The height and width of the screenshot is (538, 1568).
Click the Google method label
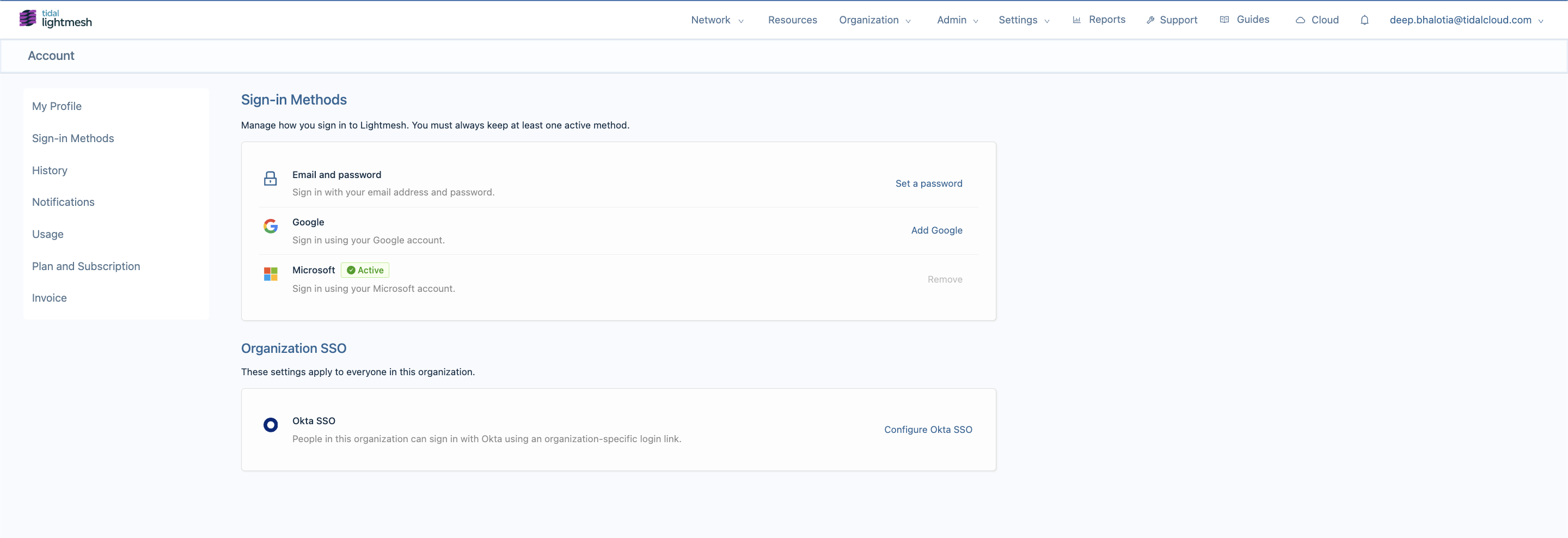(308, 222)
